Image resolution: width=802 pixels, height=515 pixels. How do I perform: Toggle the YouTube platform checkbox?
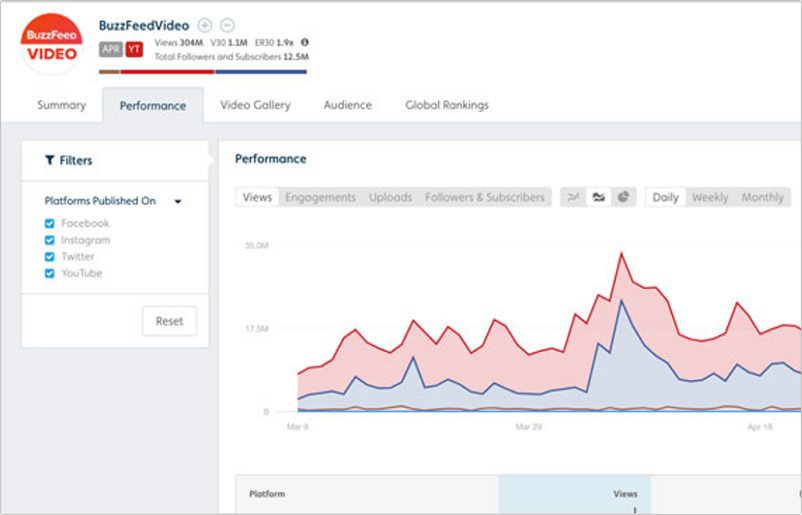(50, 273)
